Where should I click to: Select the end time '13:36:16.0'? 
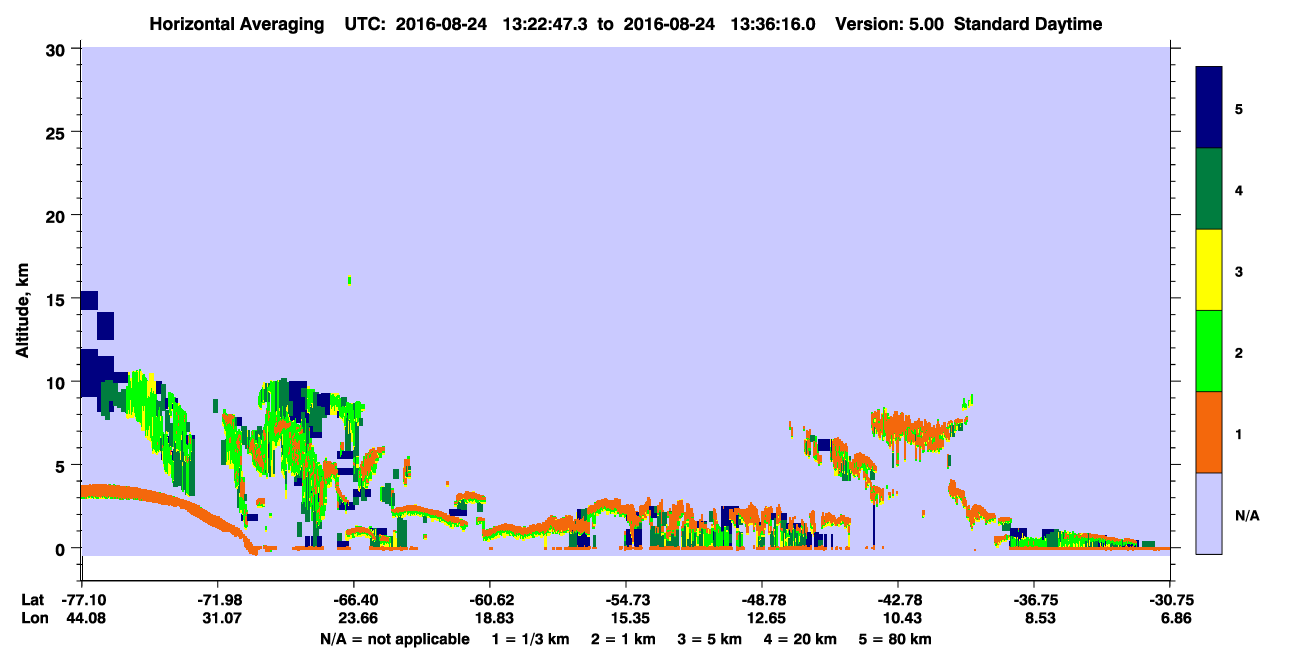[x=774, y=24]
